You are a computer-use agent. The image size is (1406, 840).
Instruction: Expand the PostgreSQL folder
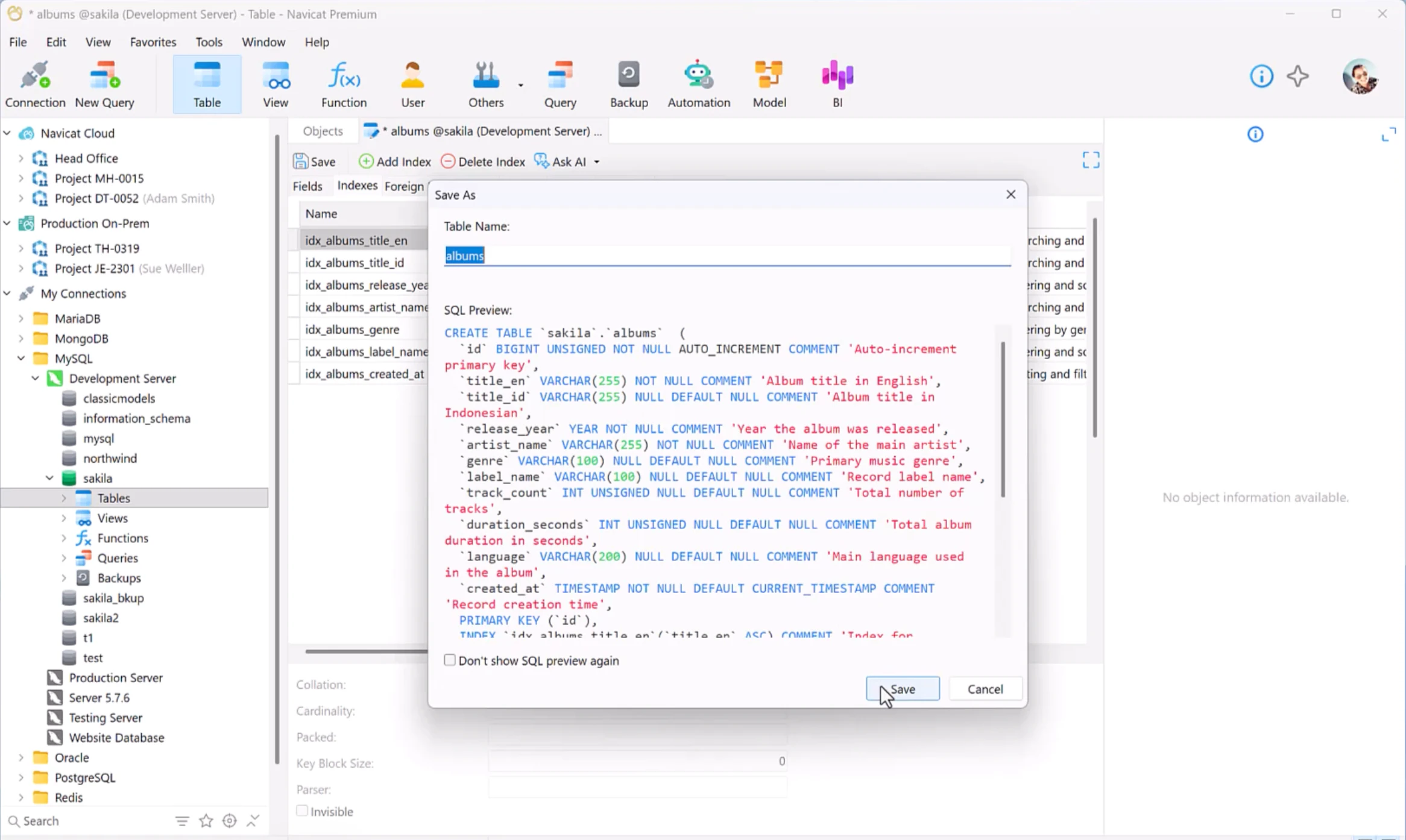[x=21, y=777]
